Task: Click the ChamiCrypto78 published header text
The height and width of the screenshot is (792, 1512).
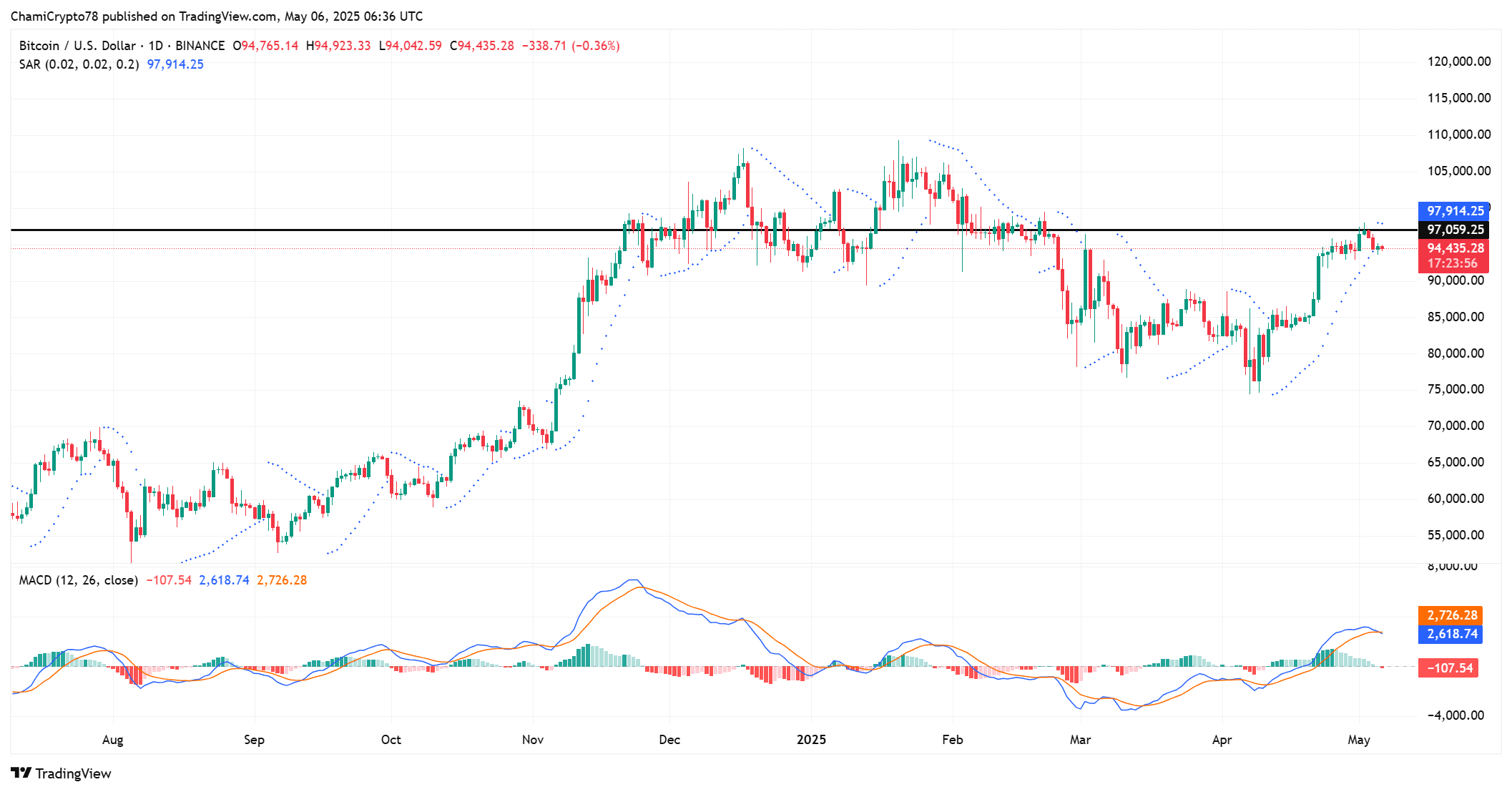Action: (x=217, y=16)
